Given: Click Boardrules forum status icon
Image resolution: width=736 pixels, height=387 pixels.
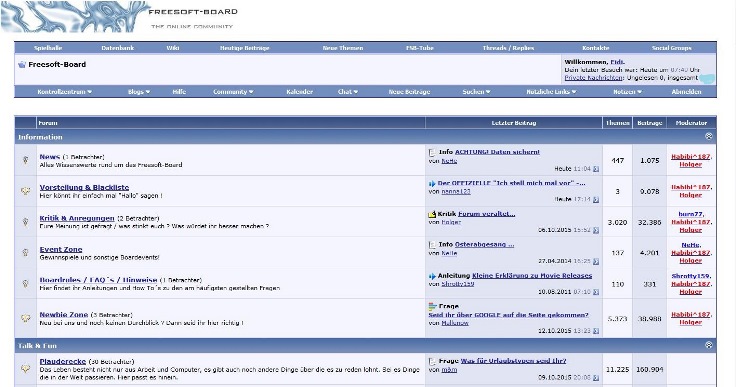Looking at the screenshot, I should (25, 283).
